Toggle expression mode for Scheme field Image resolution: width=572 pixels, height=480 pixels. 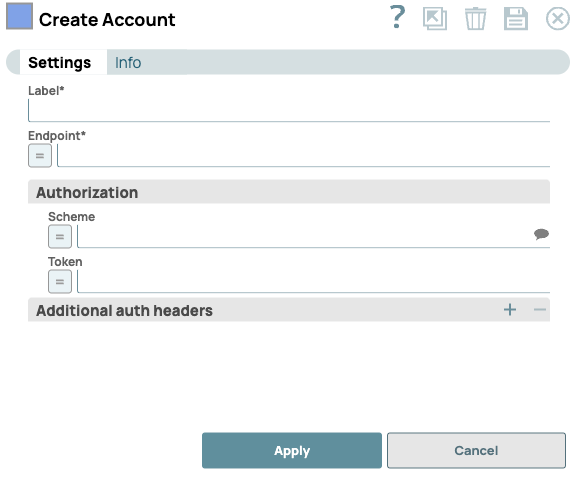[60, 237]
